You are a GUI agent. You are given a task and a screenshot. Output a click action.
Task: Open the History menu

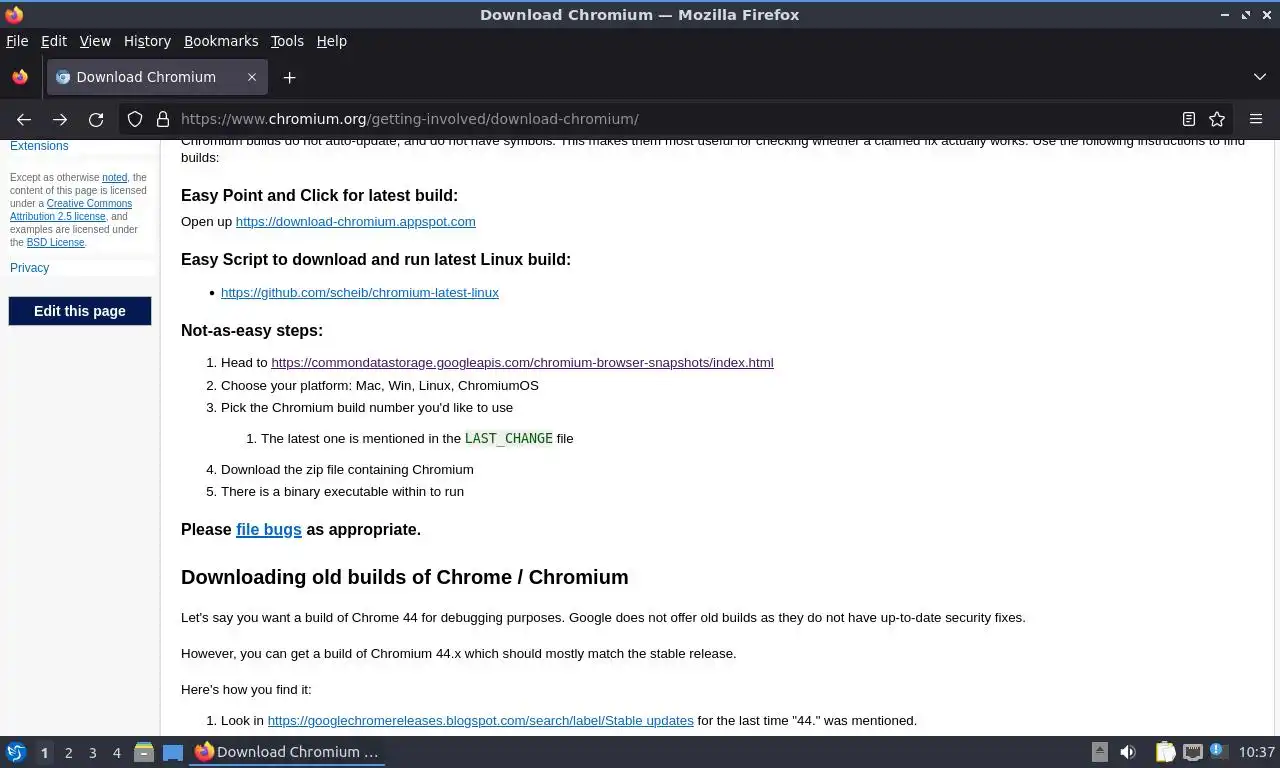pyautogui.click(x=147, y=41)
